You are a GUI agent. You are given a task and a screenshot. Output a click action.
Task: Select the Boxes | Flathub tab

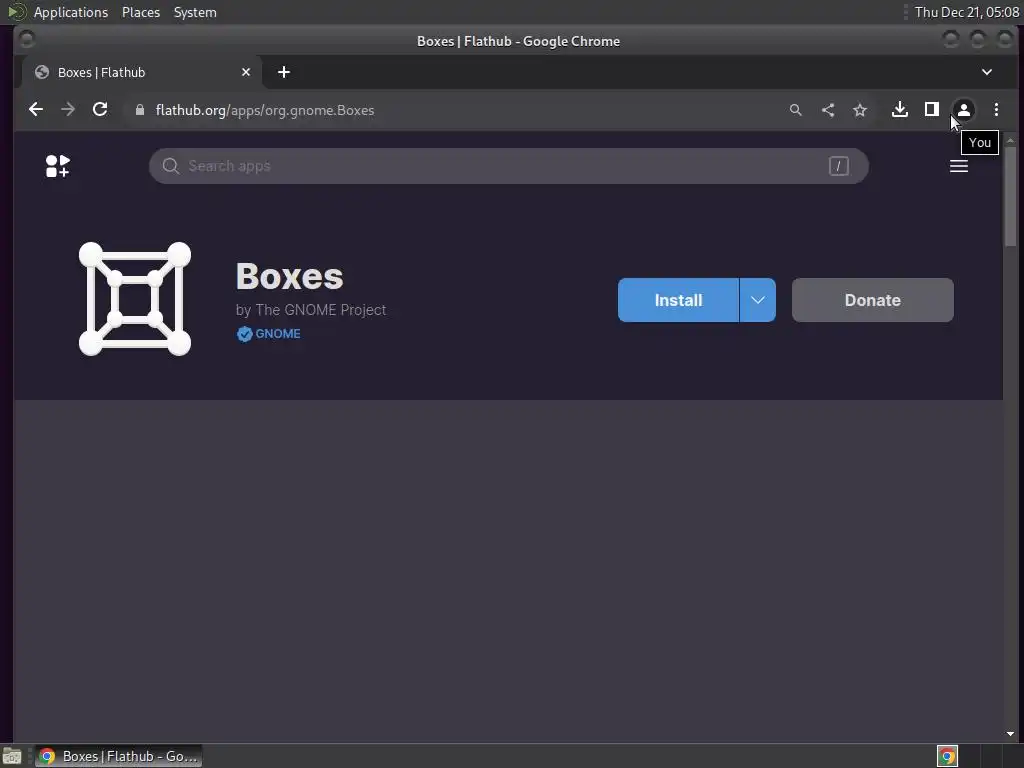(x=142, y=72)
